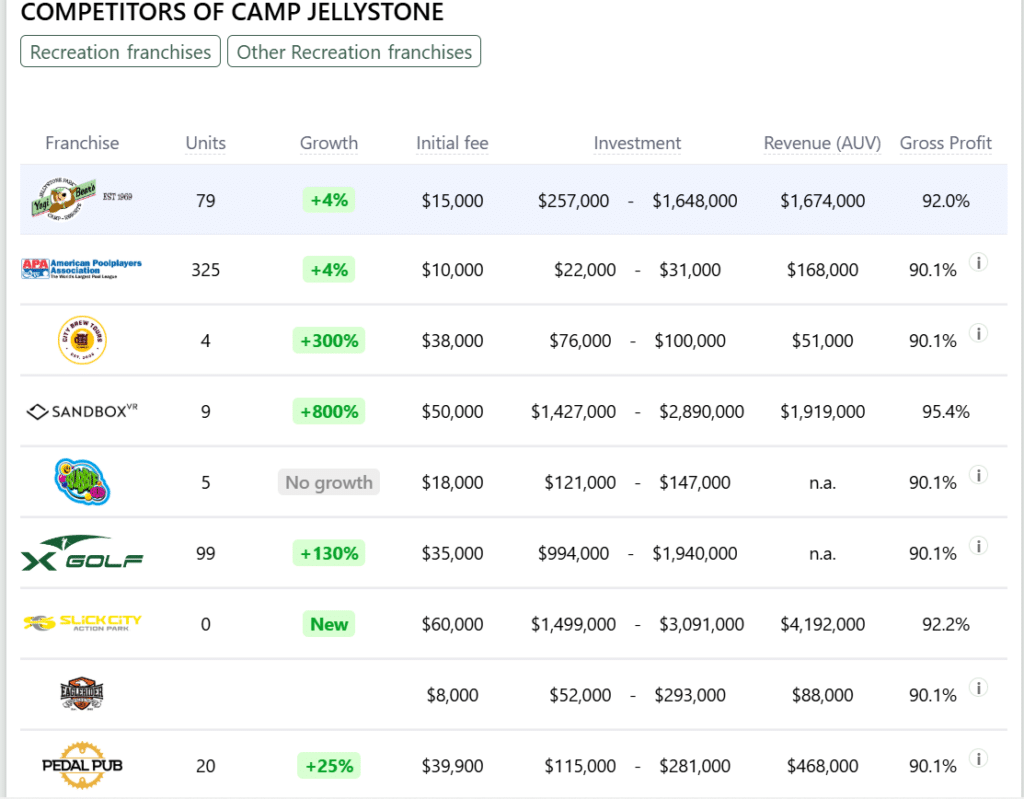The image size is (1024, 799).
Task: Open the City Brew Tours logo
Action: [x=82, y=340]
